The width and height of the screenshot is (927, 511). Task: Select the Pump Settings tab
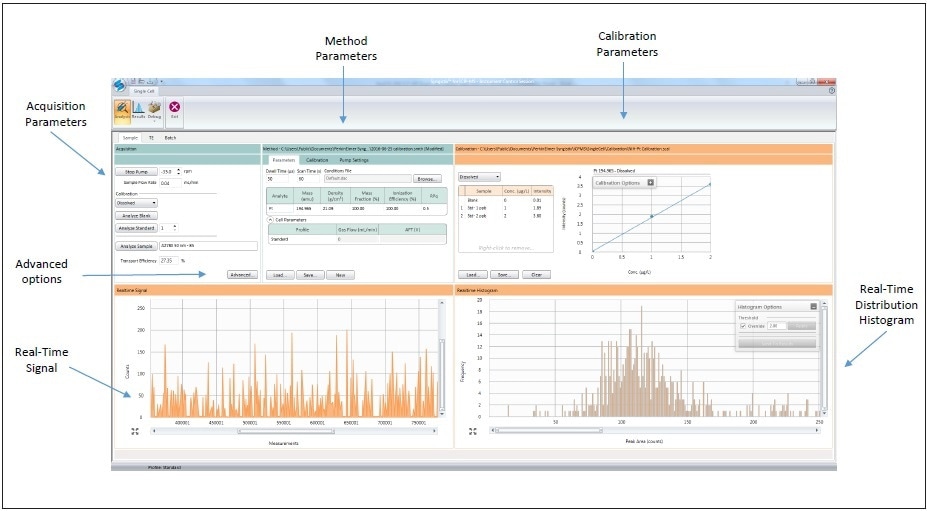click(x=354, y=160)
